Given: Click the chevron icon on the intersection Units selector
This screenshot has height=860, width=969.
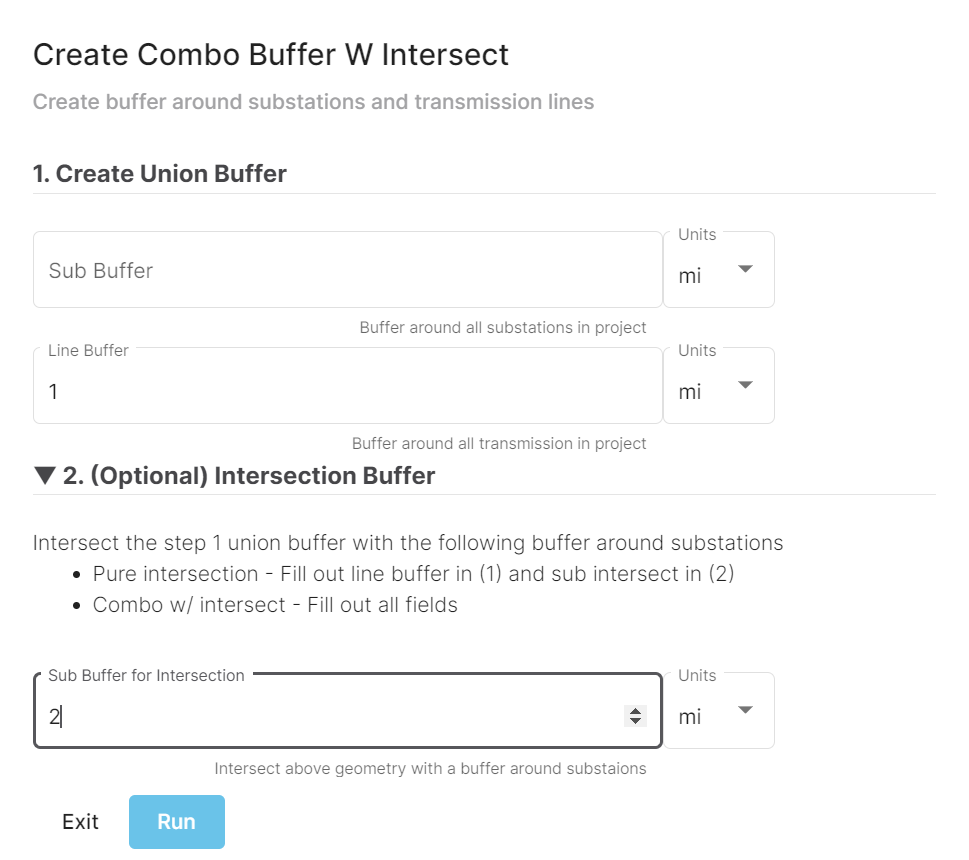Looking at the screenshot, I should [x=745, y=710].
